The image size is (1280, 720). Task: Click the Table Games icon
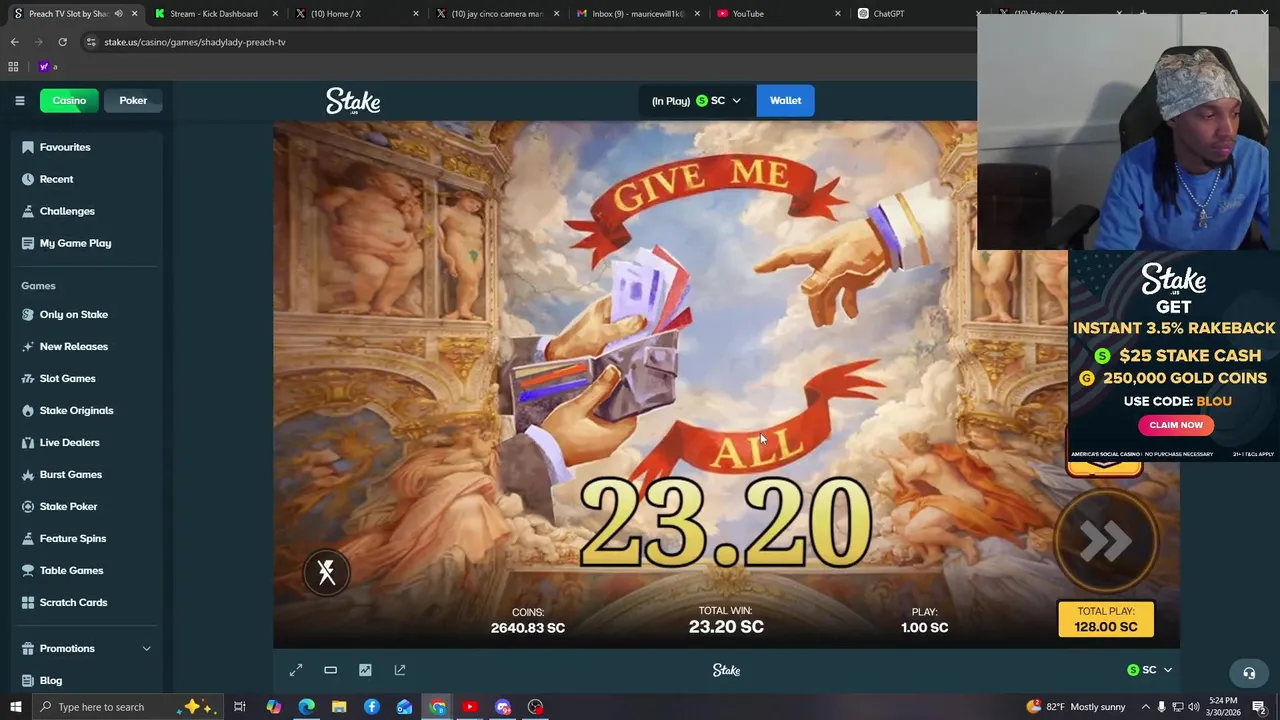[x=28, y=570]
